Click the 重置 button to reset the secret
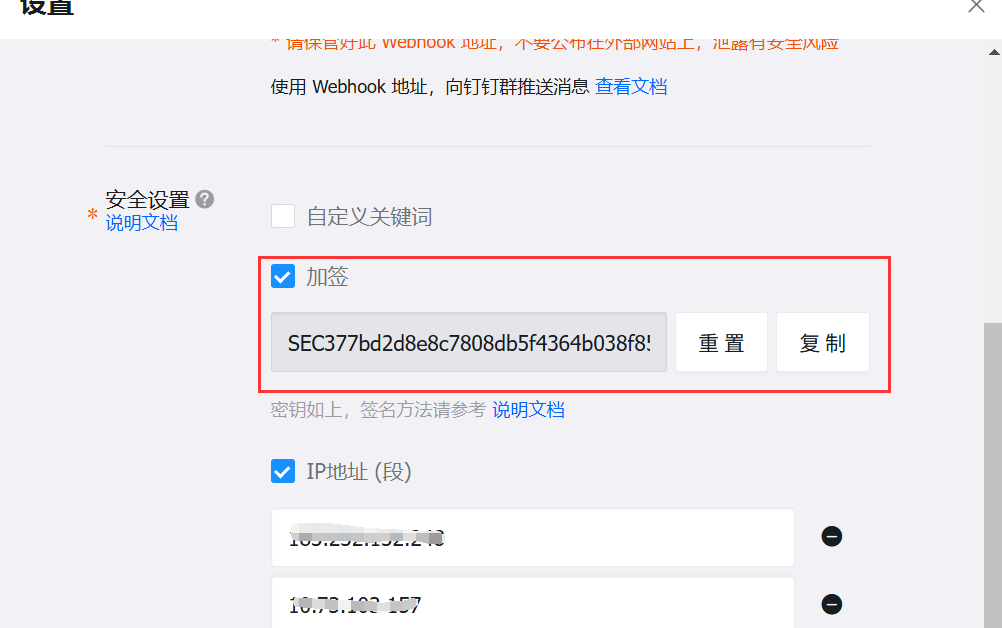Screen dimensions: 1002x628 [721, 342]
